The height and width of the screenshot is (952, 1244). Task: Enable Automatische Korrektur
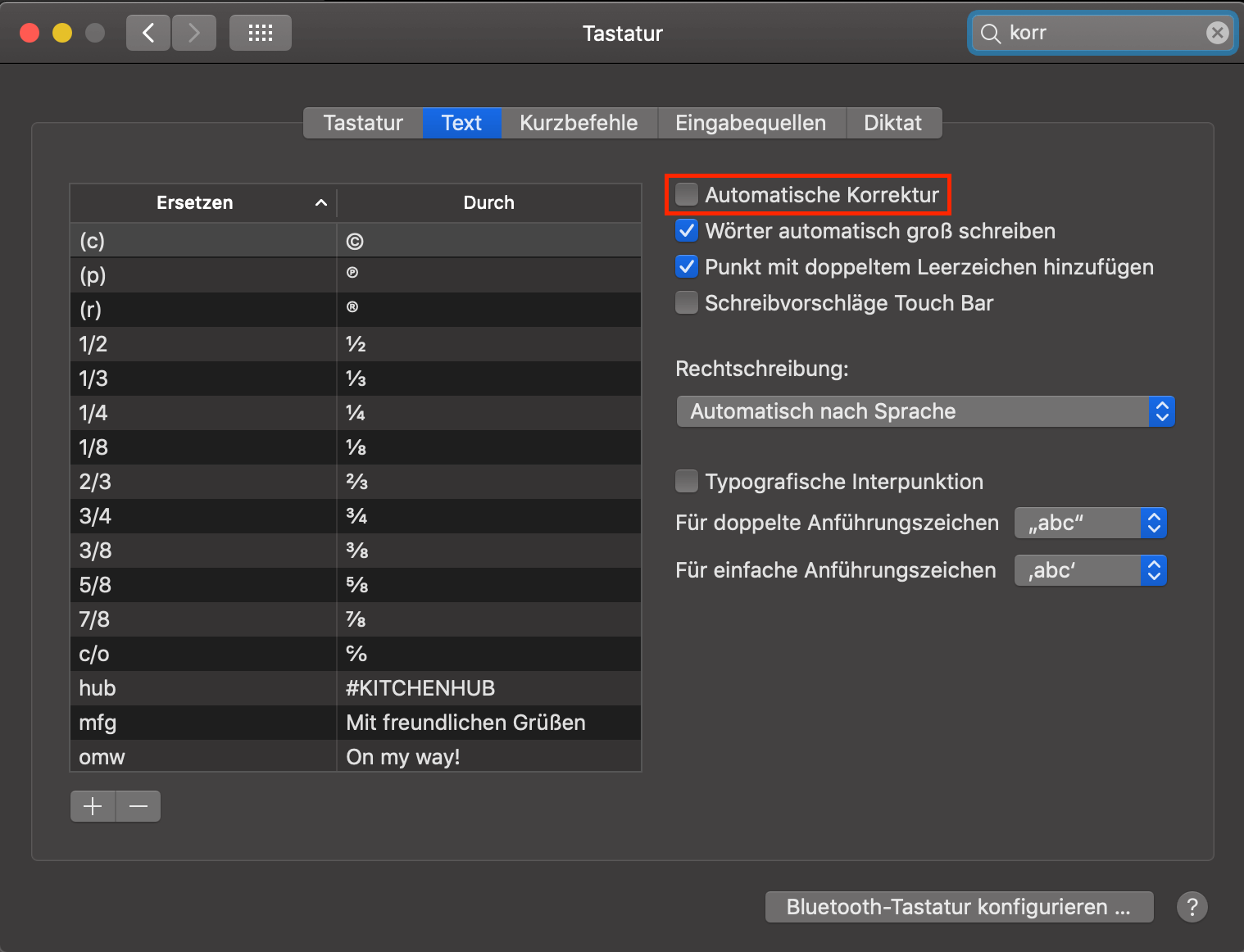pos(686,195)
